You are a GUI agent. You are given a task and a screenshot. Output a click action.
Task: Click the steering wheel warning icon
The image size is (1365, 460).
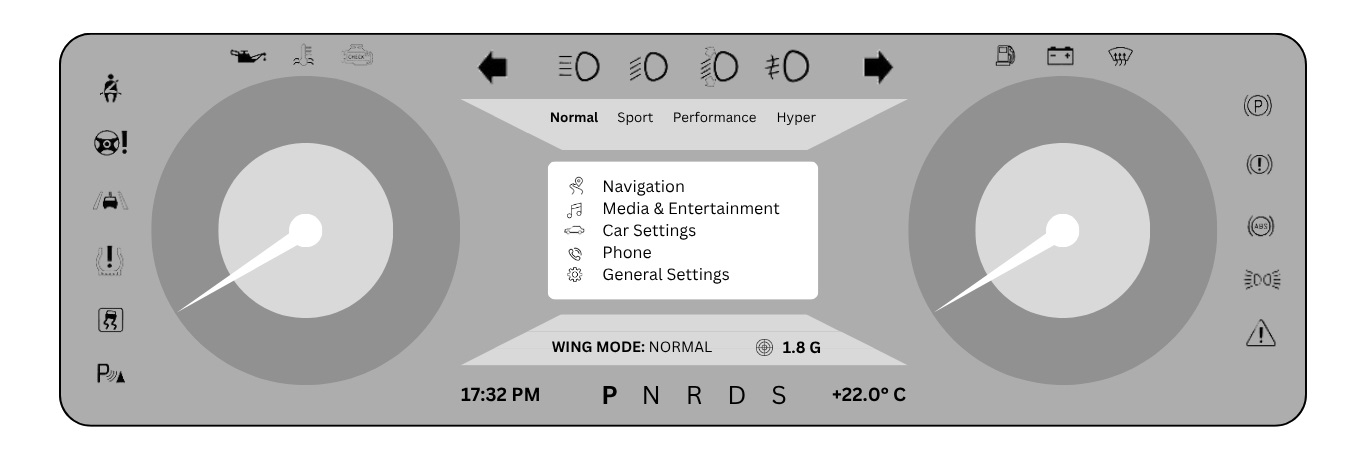[x=111, y=147]
